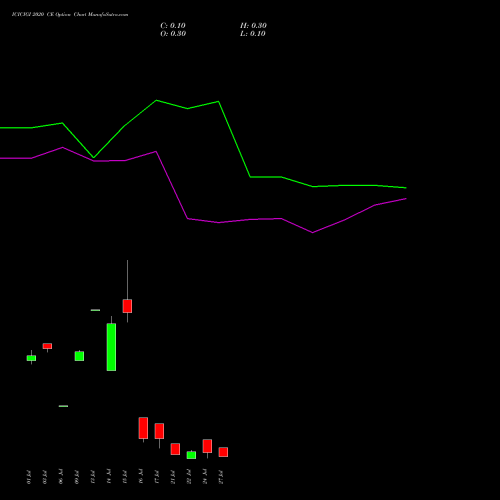Select the flat dash candle above 06 Jul

click(x=63, y=406)
